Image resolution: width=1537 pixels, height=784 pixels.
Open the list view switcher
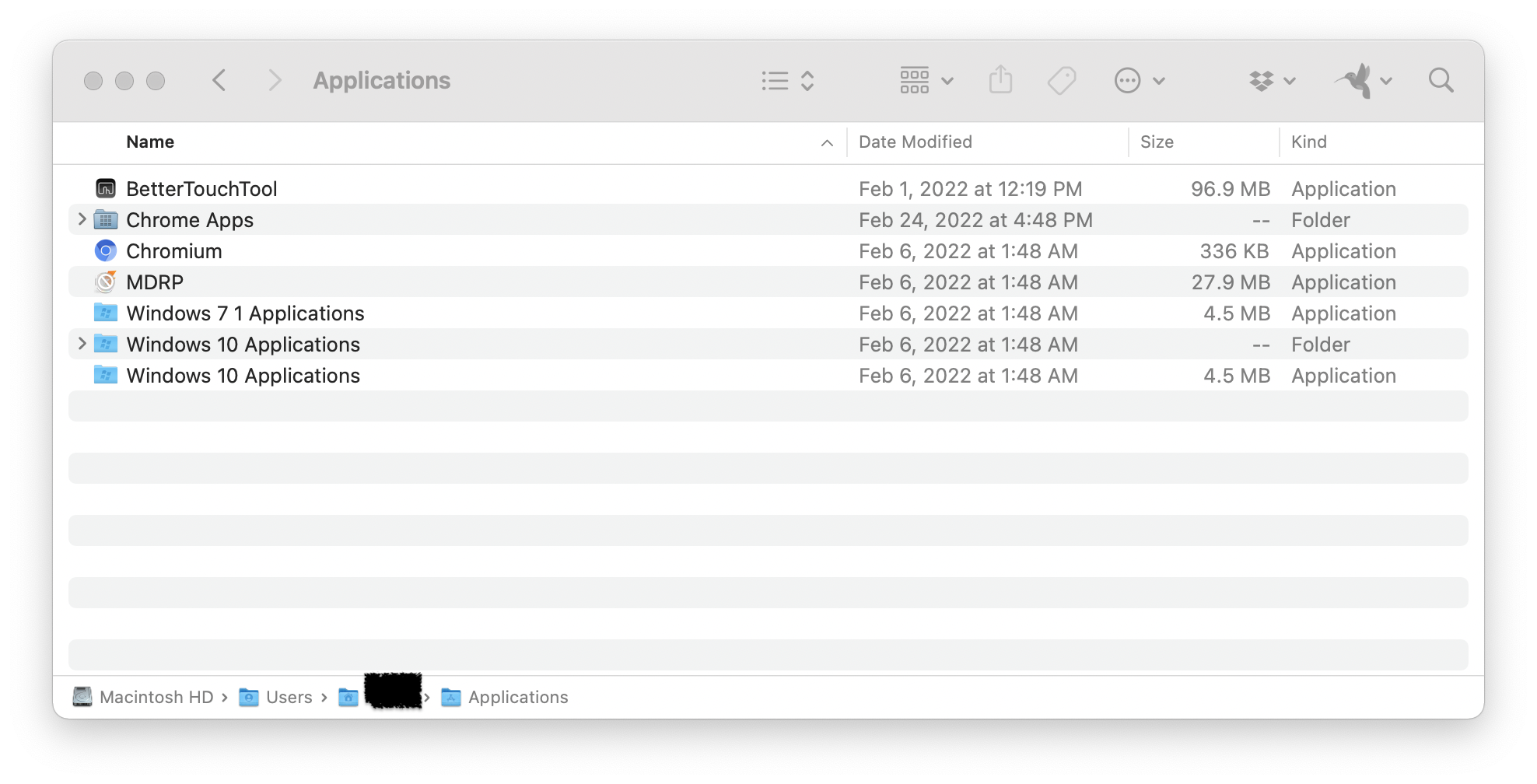click(788, 81)
